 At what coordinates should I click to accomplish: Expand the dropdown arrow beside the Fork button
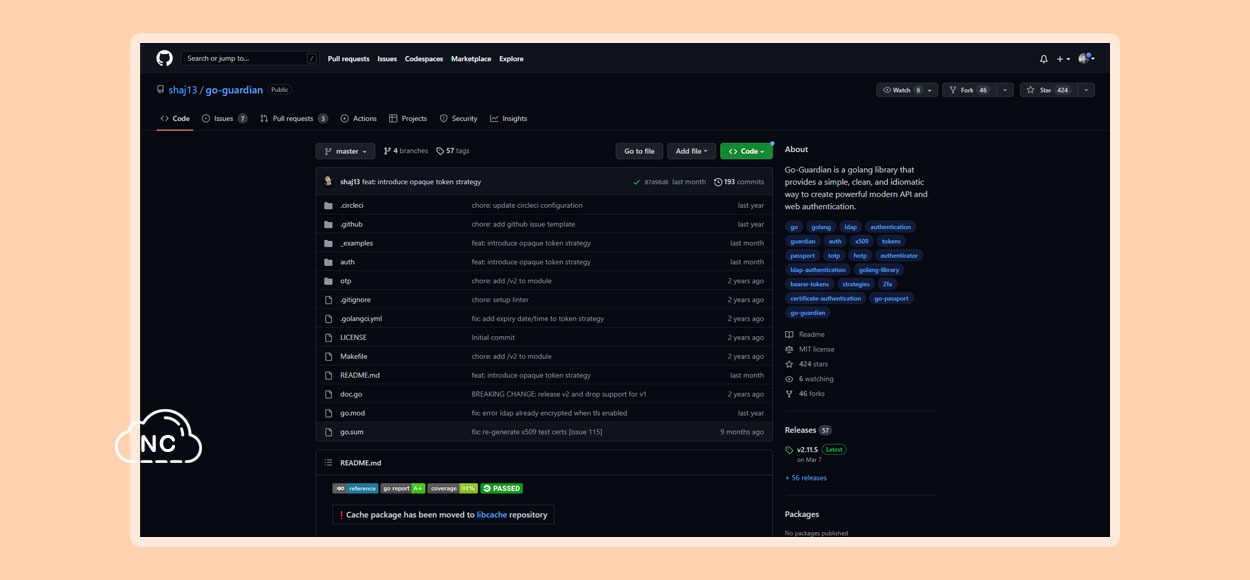tap(1005, 90)
